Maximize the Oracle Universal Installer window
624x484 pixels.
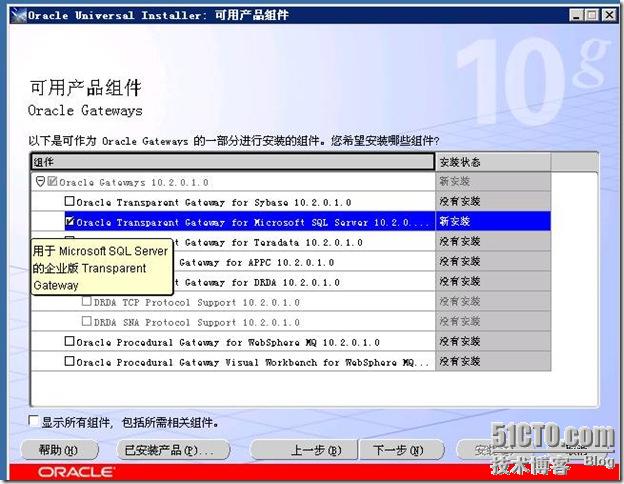coord(592,16)
